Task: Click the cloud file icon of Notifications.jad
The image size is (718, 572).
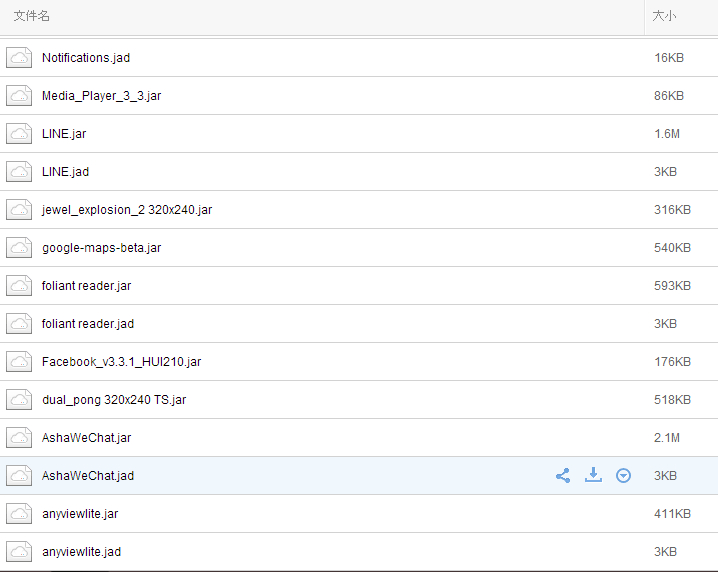Action: click(19, 58)
